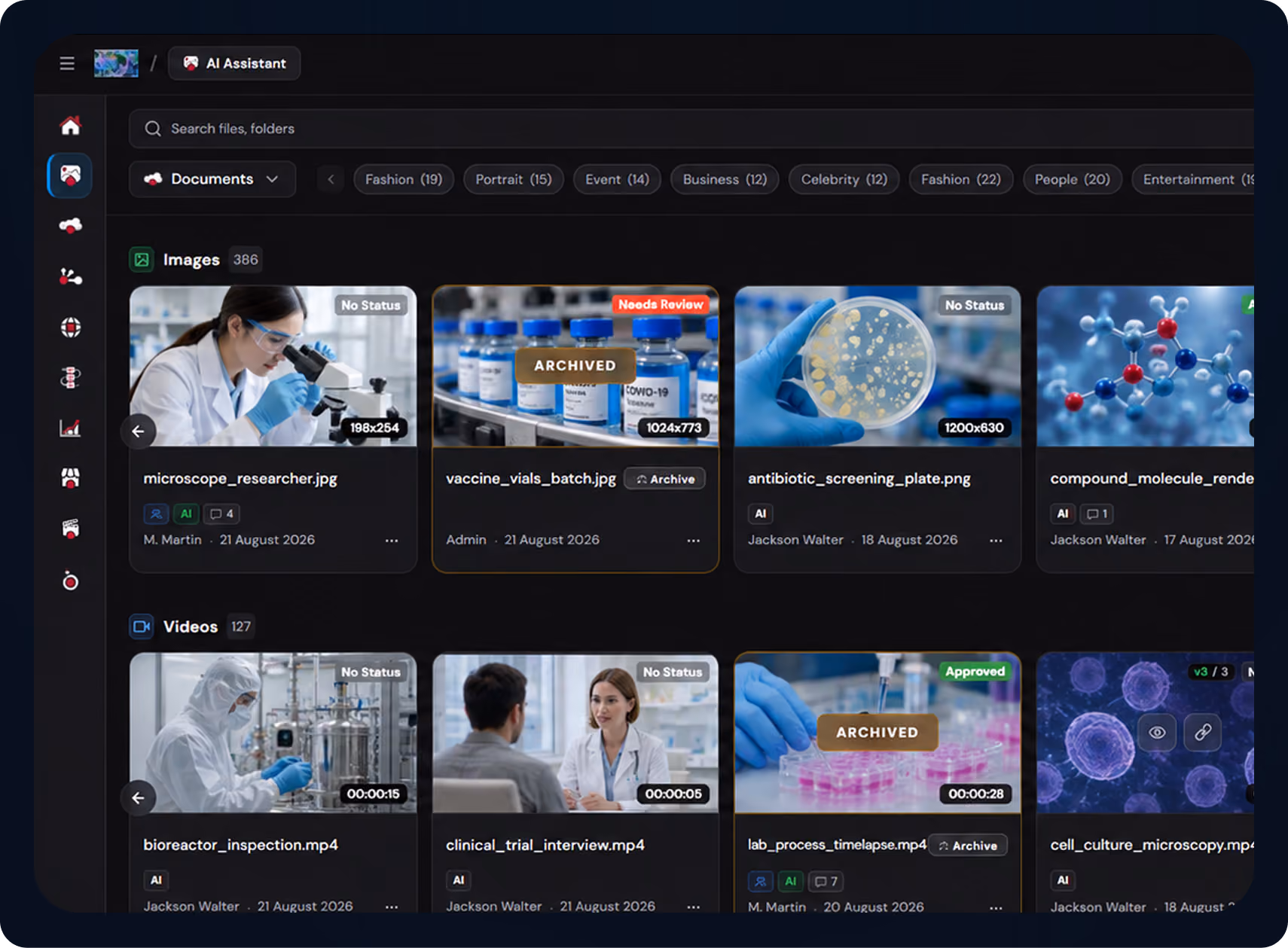Open the globe sidebar icon

[70, 327]
